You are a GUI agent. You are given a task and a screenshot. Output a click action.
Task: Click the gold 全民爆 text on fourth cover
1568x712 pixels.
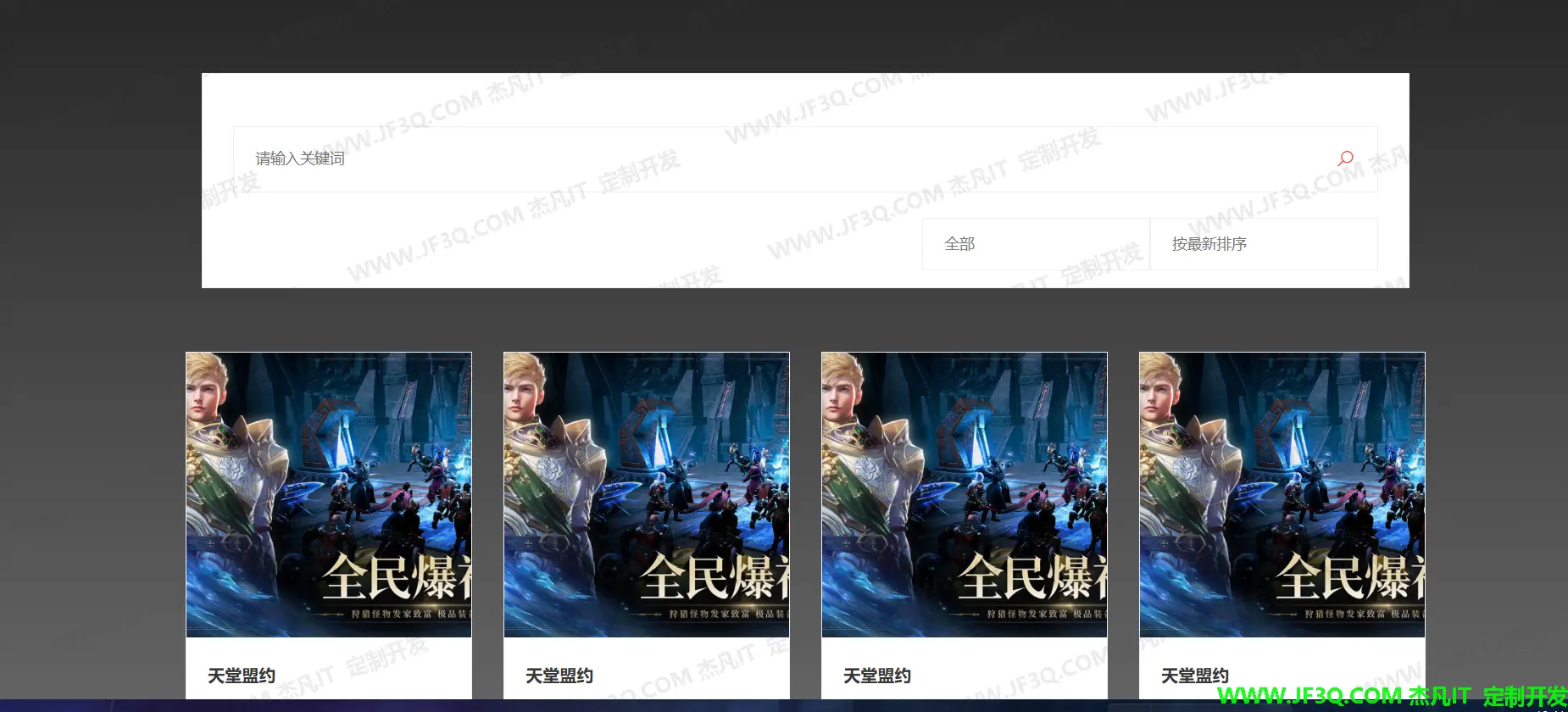point(1349,577)
